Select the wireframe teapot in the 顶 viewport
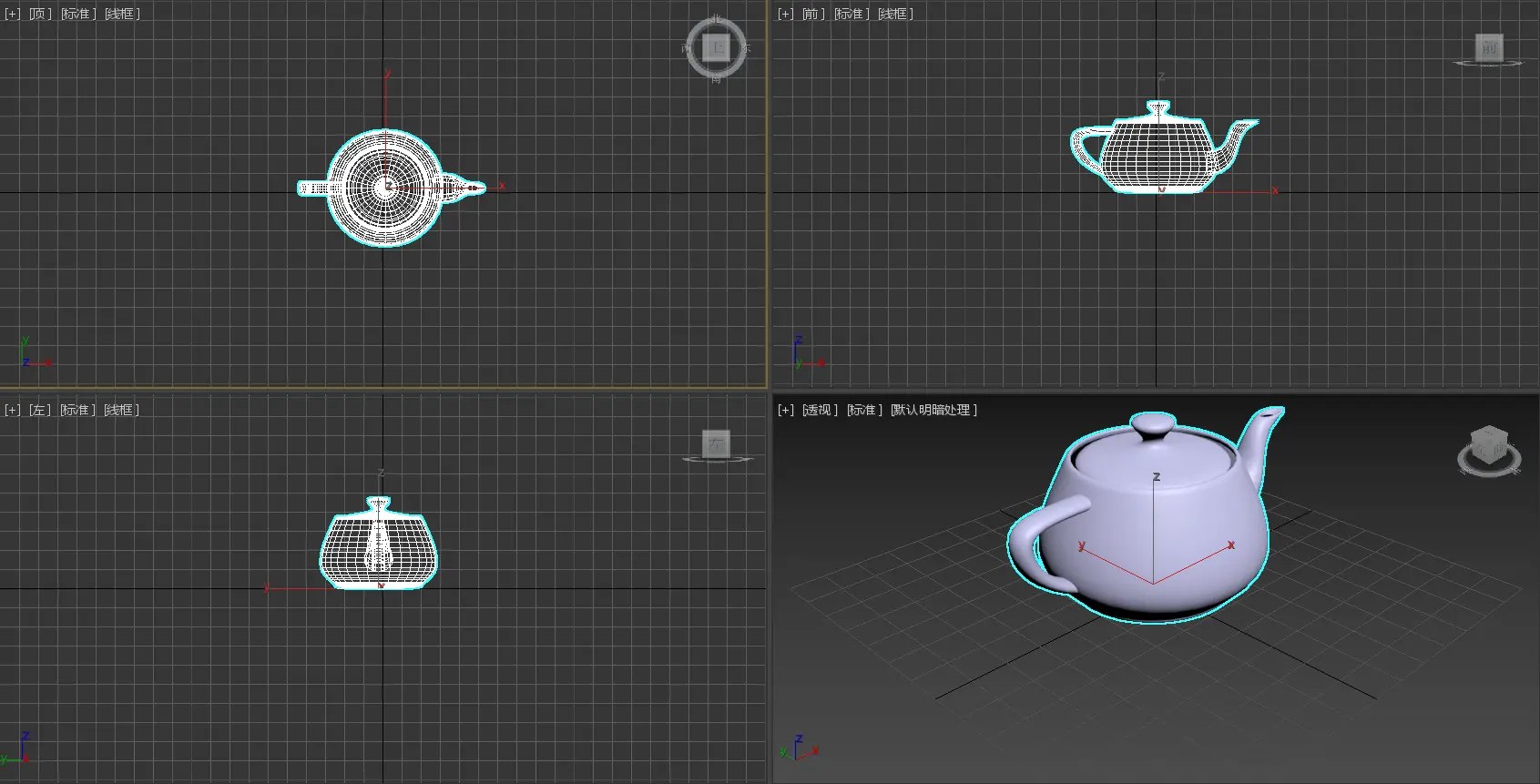Image resolution: width=1540 pixels, height=784 pixels. pyautogui.click(x=392, y=188)
